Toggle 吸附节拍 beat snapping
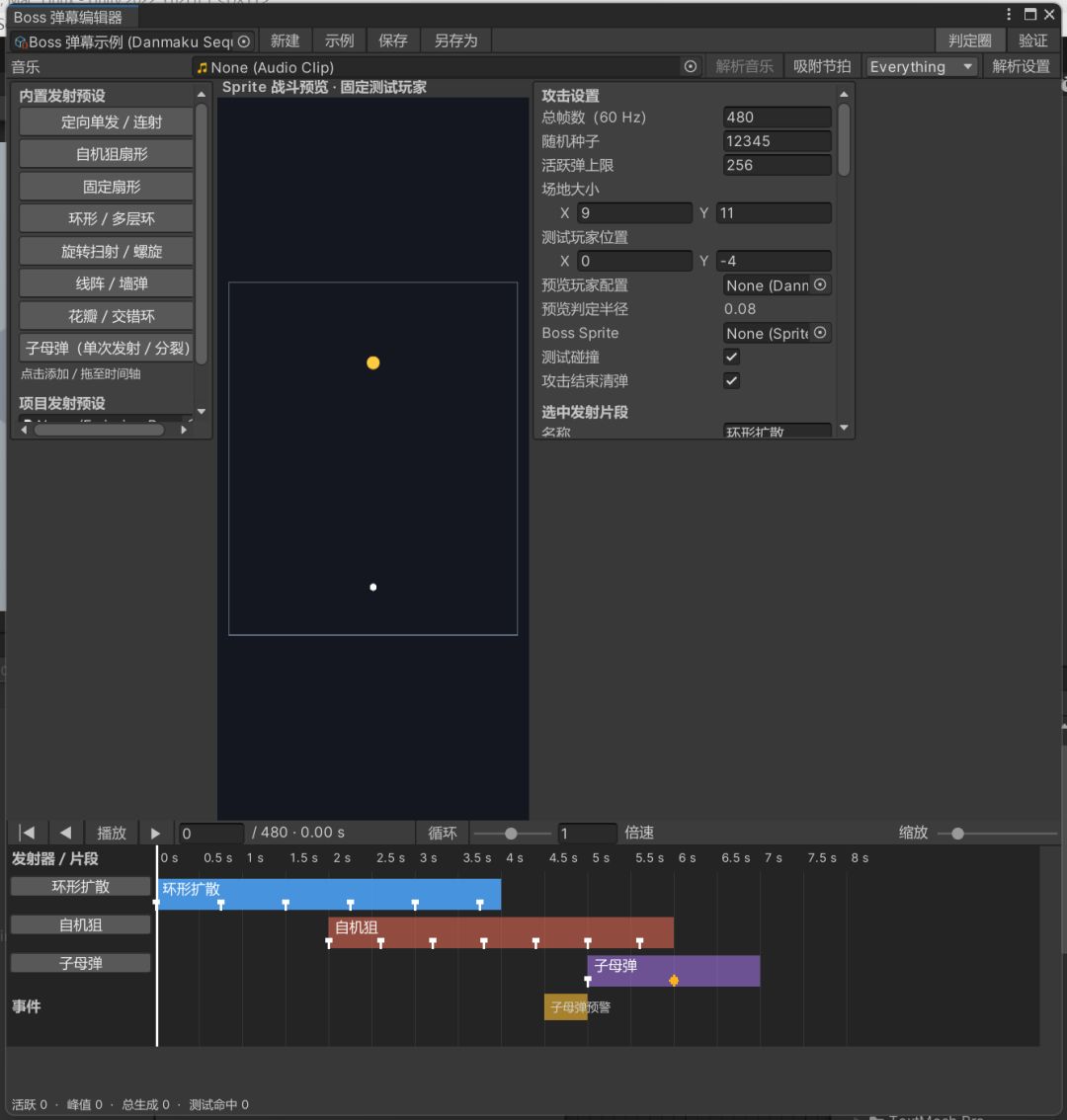Screen dimensions: 1067x1120 point(822,66)
